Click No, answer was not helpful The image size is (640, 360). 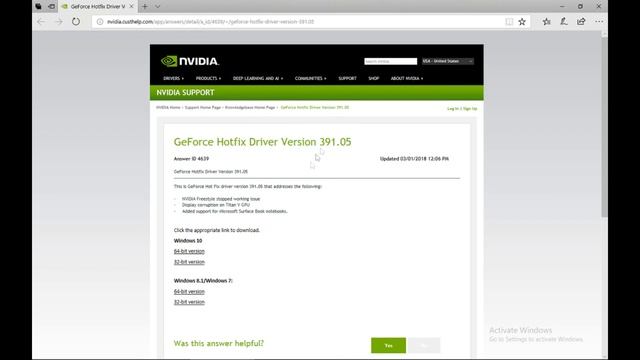tap(424, 345)
